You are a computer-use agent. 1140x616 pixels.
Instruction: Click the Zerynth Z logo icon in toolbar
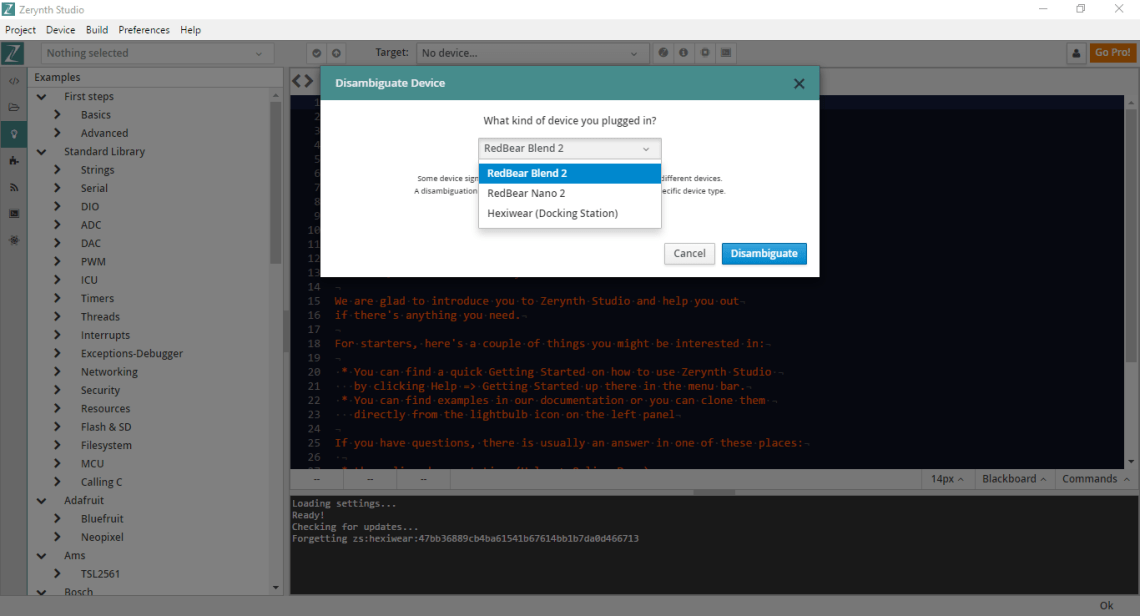click(x=13, y=53)
